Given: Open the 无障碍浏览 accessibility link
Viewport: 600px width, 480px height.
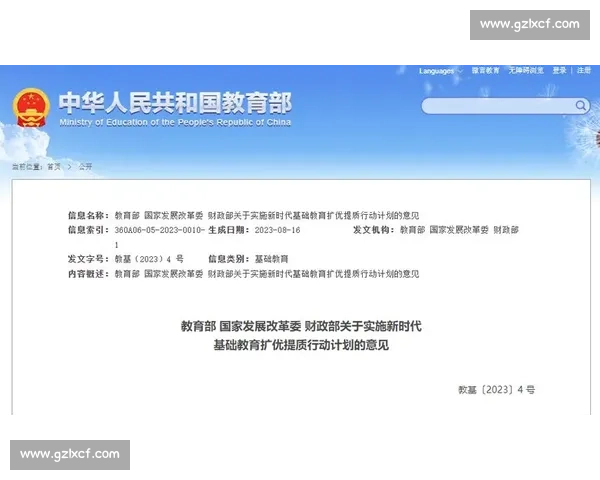Looking at the screenshot, I should click(526, 70).
